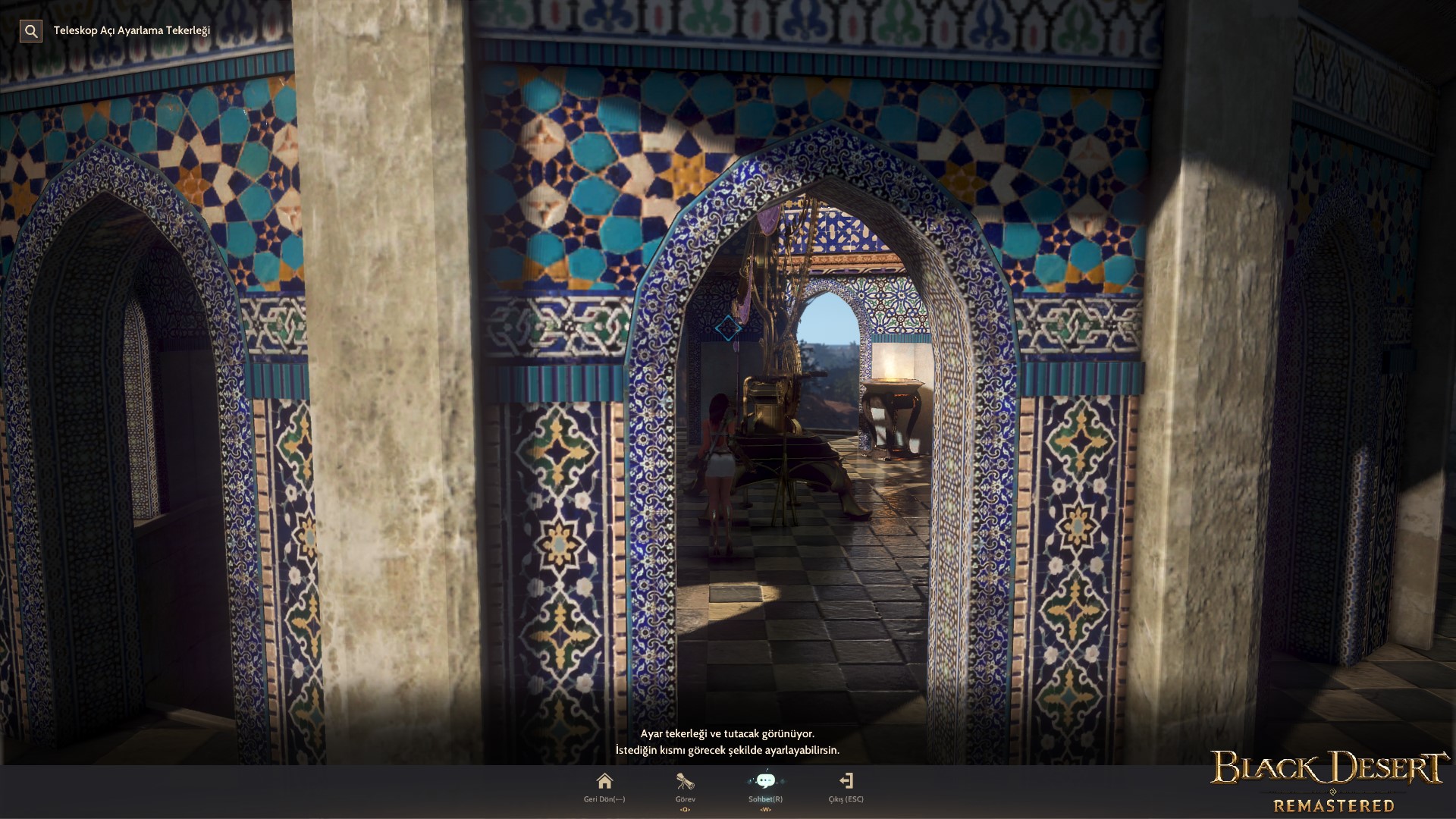The width and height of the screenshot is (1456, 819).
Task: Choose the Görev text label in bottom bar
Action: [685, 799]
